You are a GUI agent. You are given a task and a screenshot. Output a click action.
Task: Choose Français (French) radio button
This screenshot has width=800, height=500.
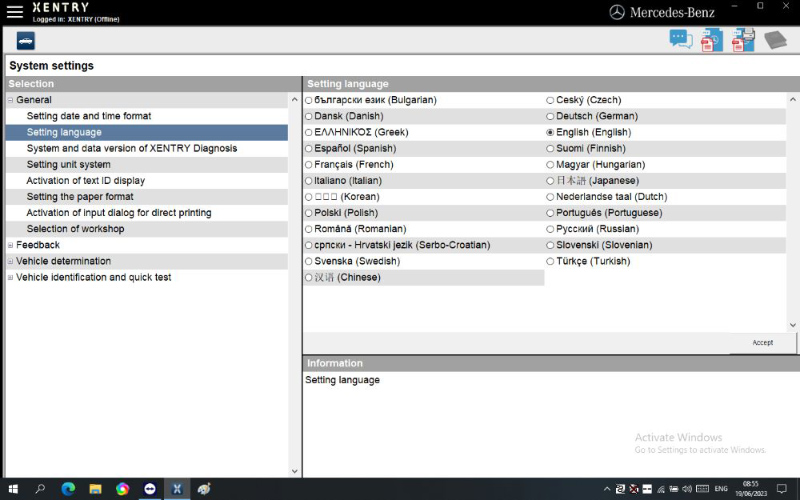[x=309, y=165]
